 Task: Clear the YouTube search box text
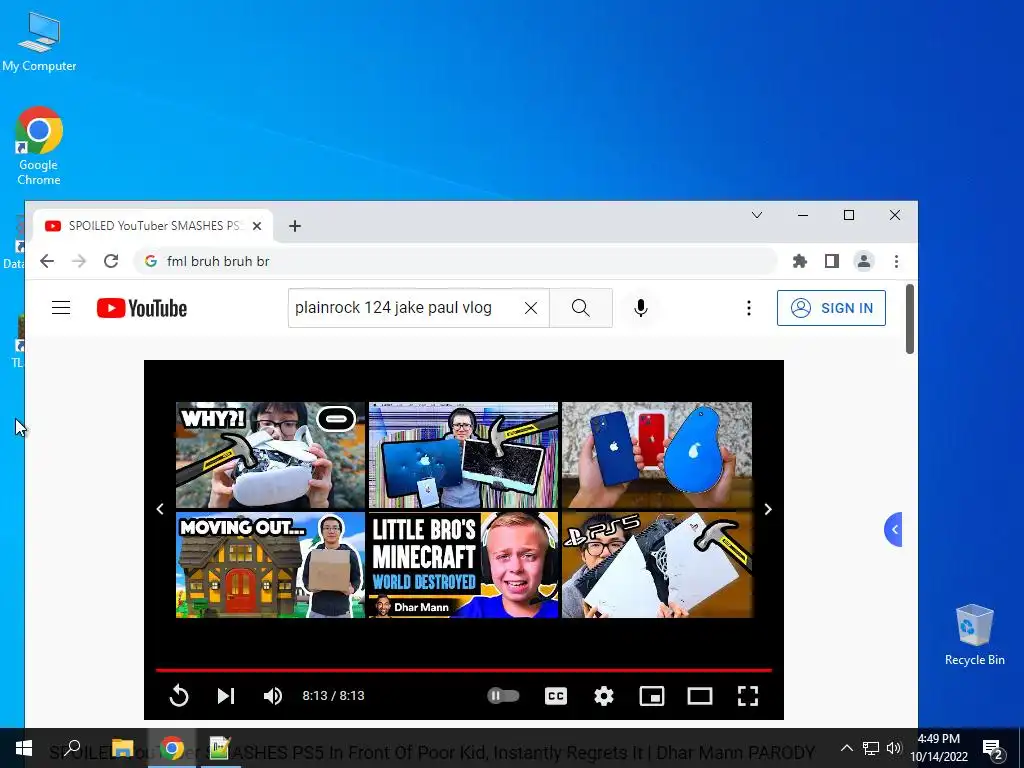click(531, 308)
